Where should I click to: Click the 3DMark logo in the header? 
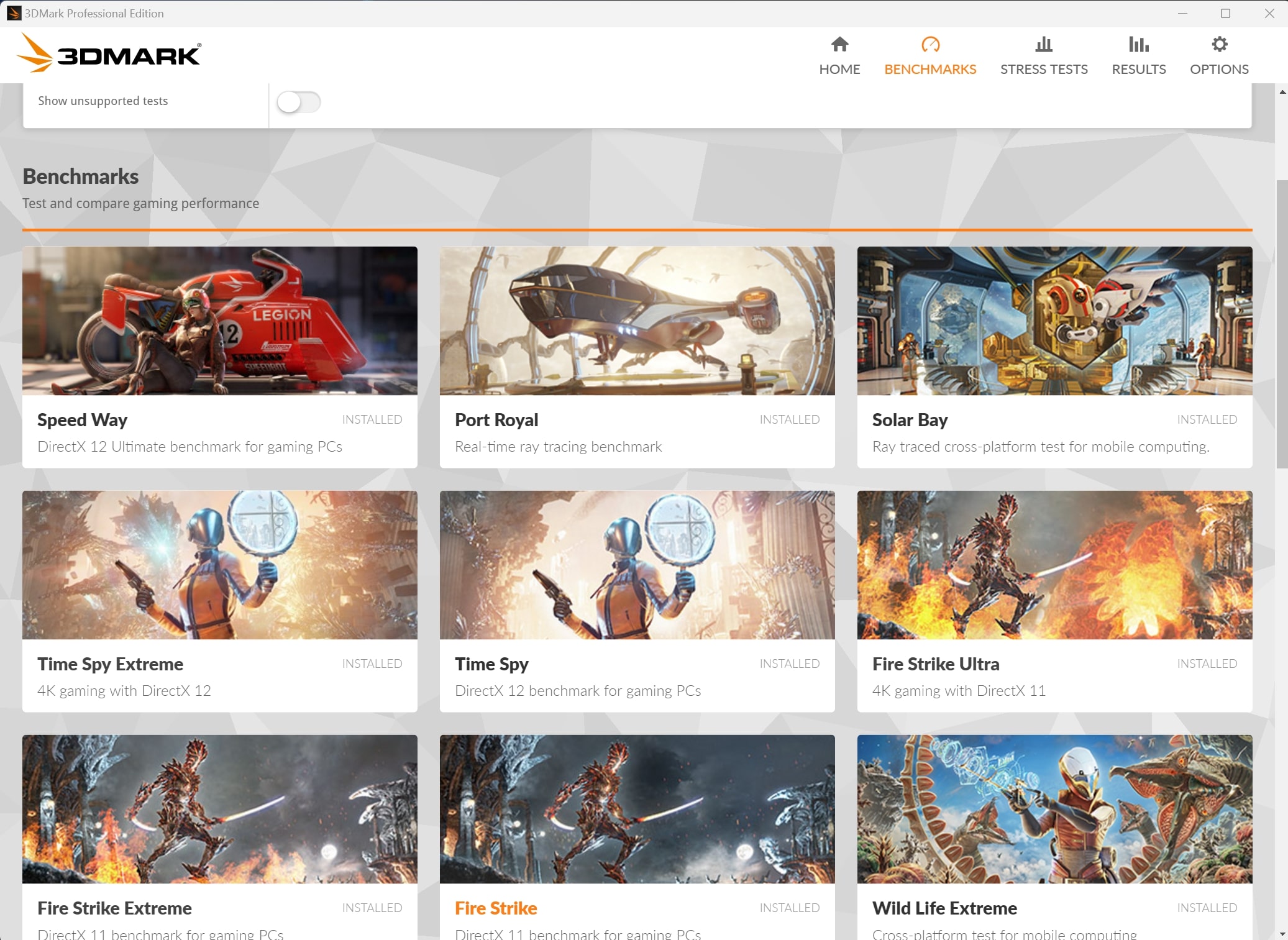point(109,53)
